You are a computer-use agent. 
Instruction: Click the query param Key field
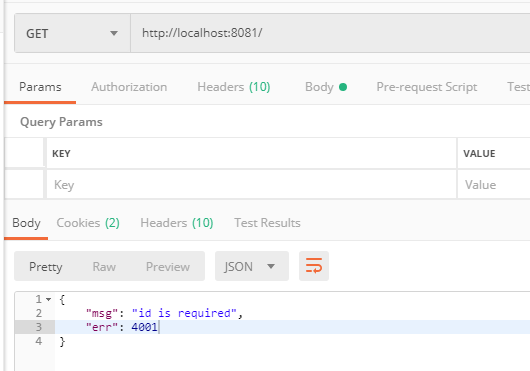pos(251,184)
